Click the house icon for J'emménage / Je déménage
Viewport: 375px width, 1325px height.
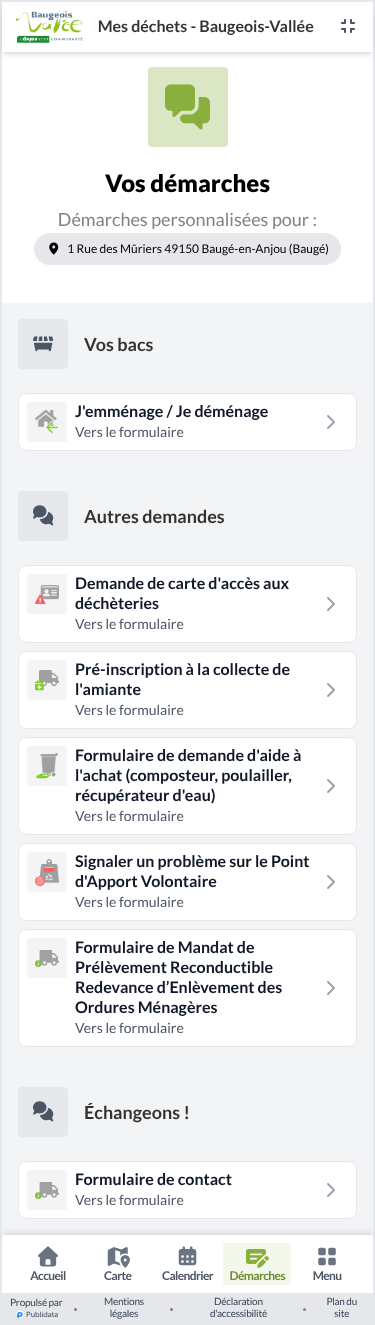pyautogui.click(x=47, y=422)
